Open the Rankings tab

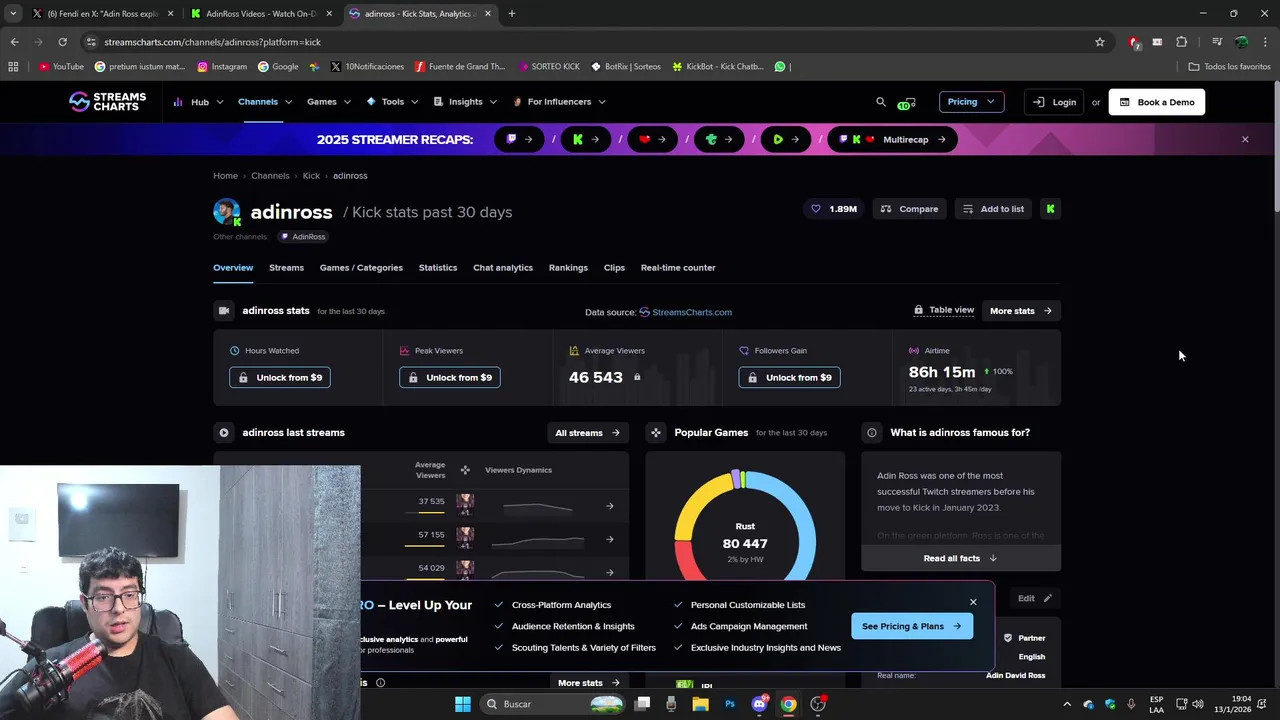point(568,268)
